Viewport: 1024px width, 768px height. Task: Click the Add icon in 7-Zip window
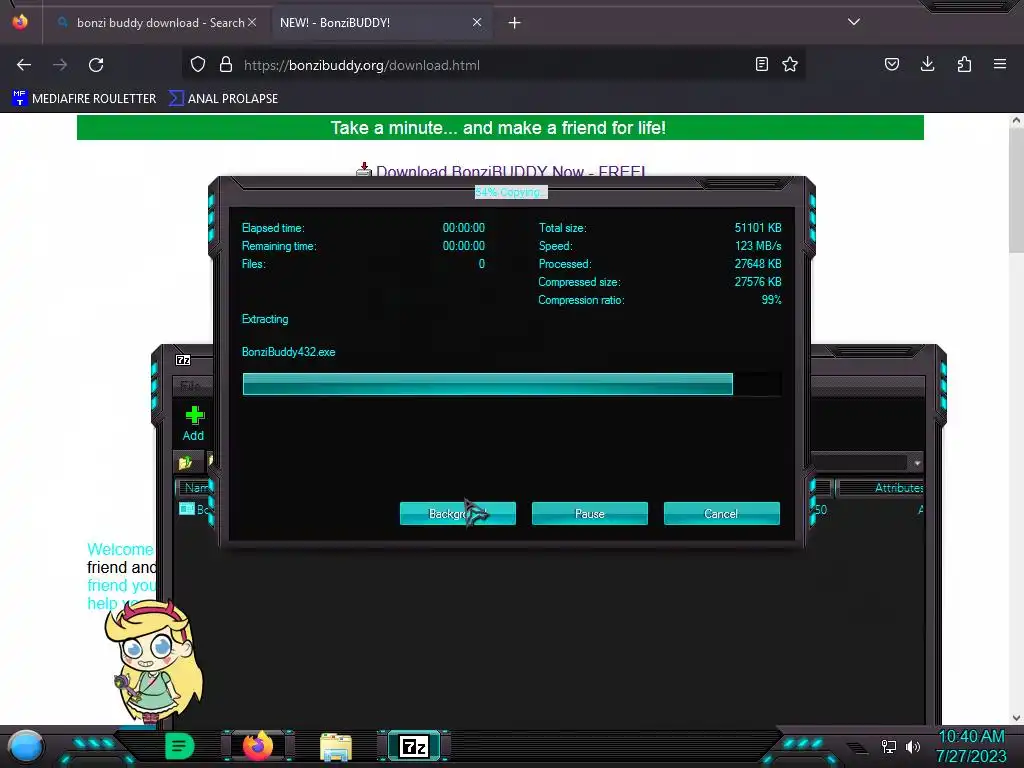point(193,424)
